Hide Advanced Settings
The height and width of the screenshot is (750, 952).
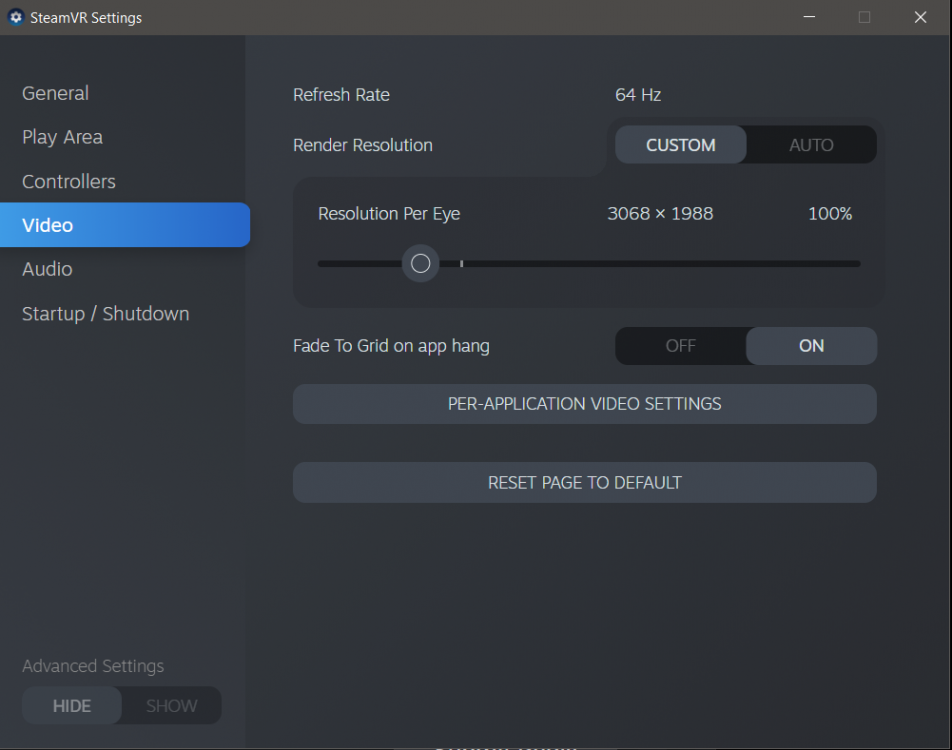coord(71,705)
